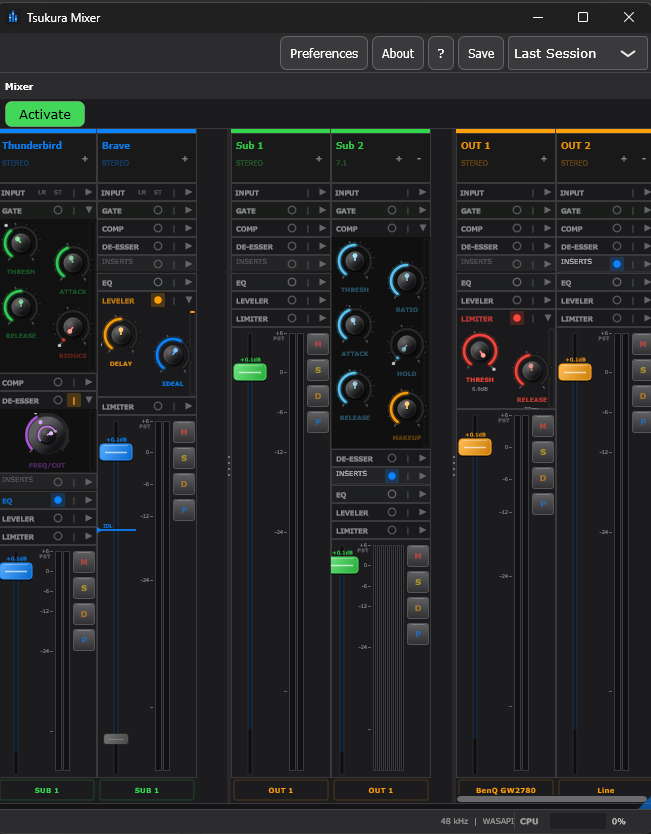Mute the Brave channel with M
This screenshot has height=834, width=651.
point(183,432)
